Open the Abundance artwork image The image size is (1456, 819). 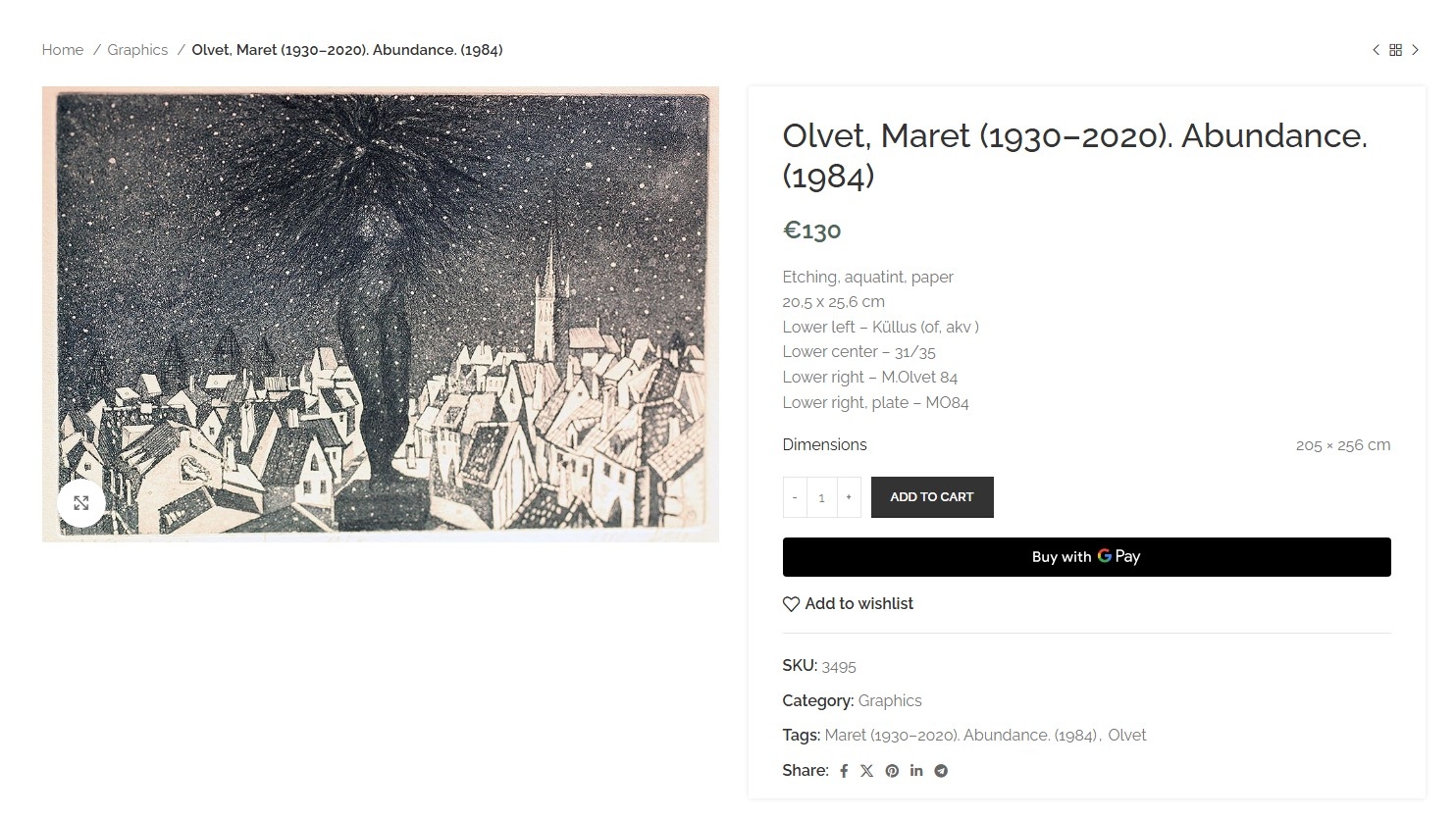381,314
